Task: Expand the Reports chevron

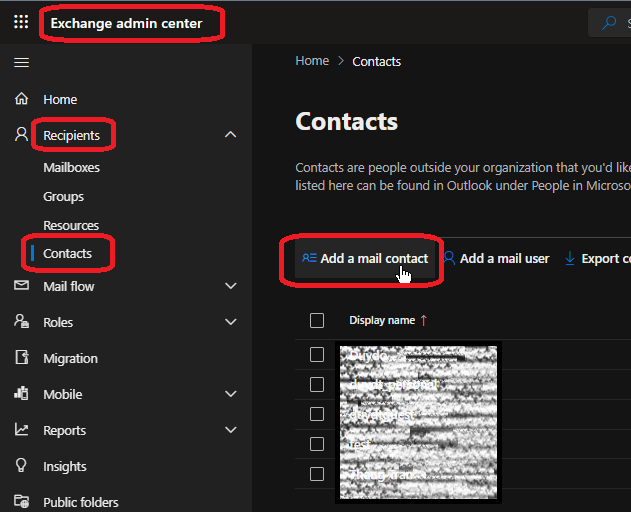Action: (x=231, y=429)
